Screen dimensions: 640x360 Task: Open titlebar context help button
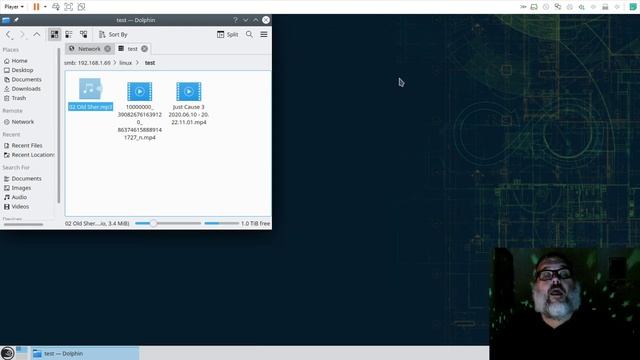tap(235, 20)
